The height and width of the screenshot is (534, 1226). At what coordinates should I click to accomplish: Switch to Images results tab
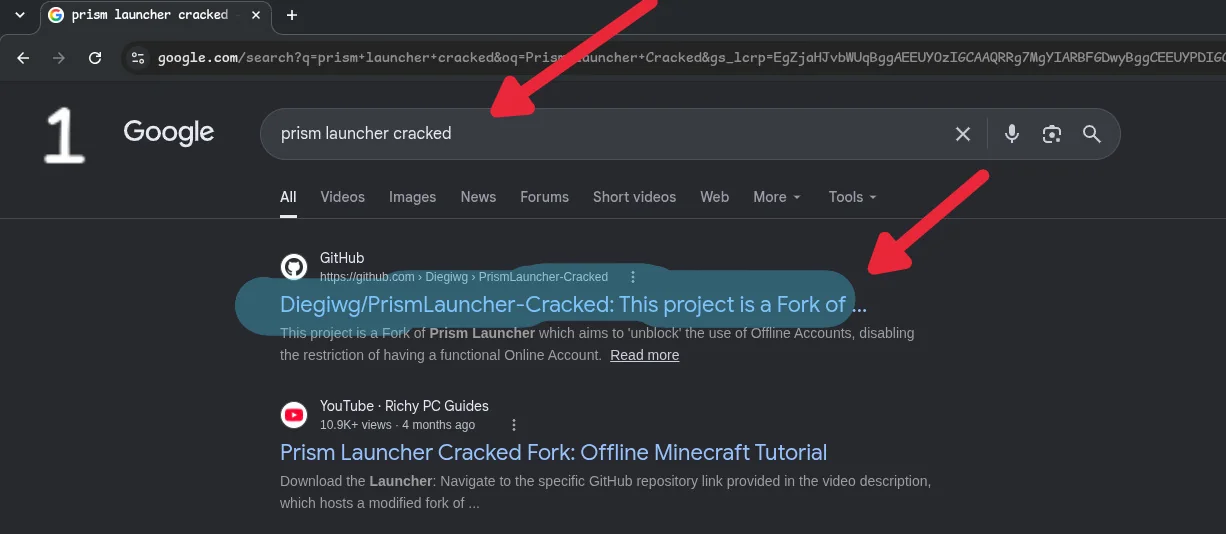tap(413, 197)
